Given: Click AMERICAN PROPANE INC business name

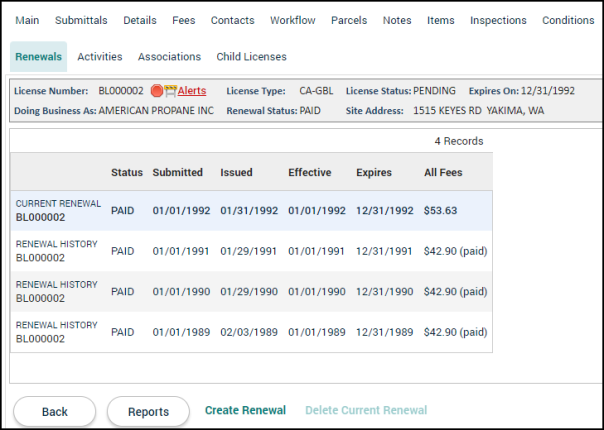Looking at the screenshot, I should [156, 111].
